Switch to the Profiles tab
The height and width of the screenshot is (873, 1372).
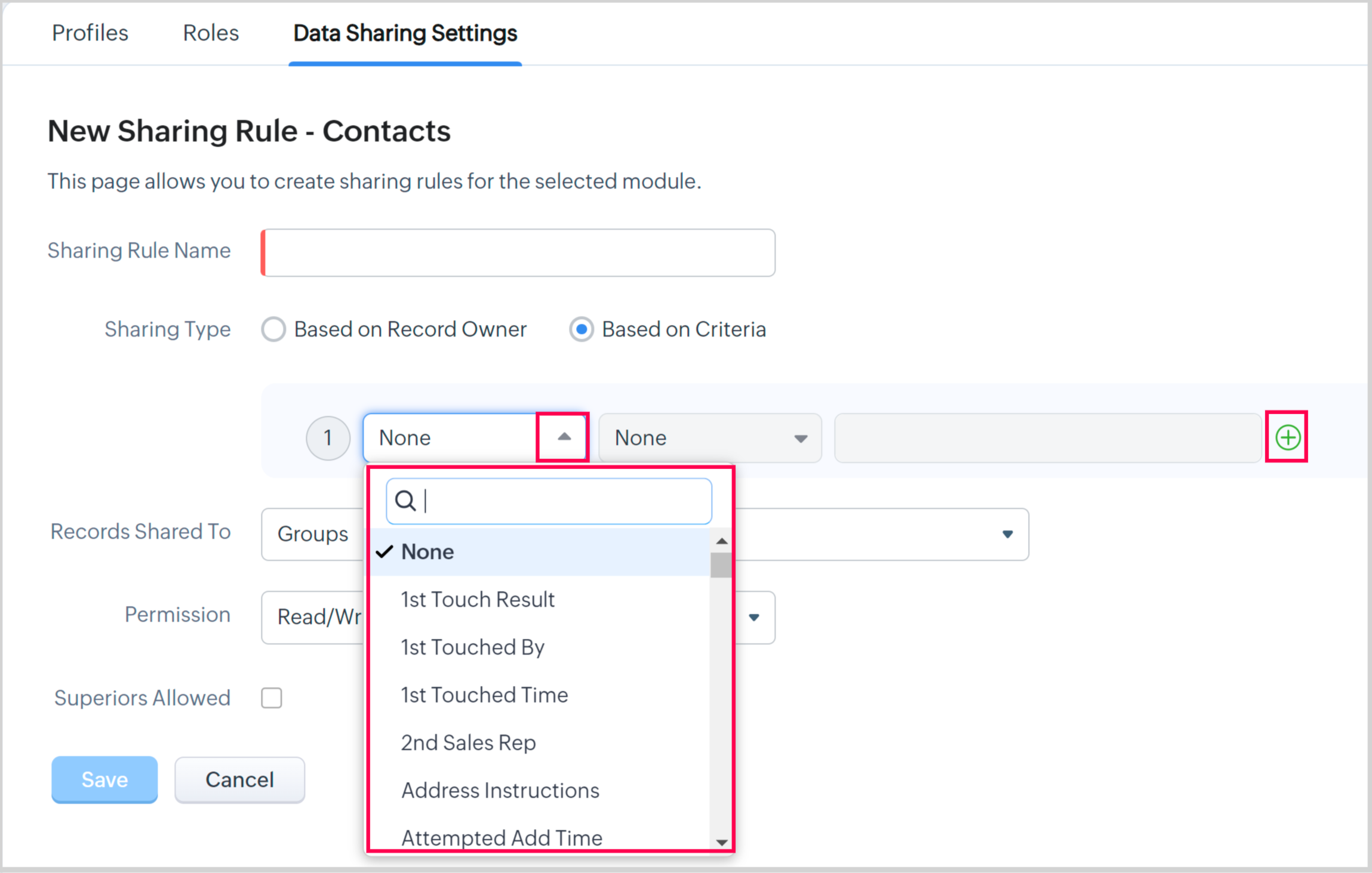[90, 33]
